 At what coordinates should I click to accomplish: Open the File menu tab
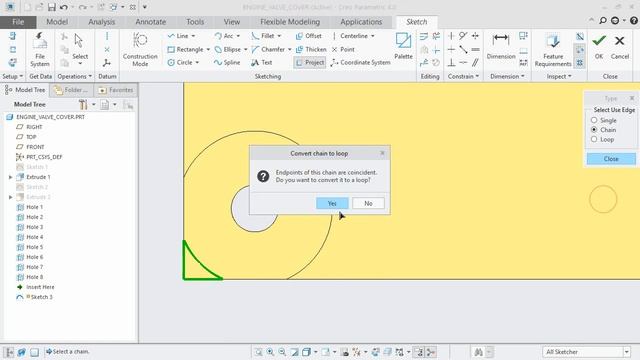(x=18, y=22)
